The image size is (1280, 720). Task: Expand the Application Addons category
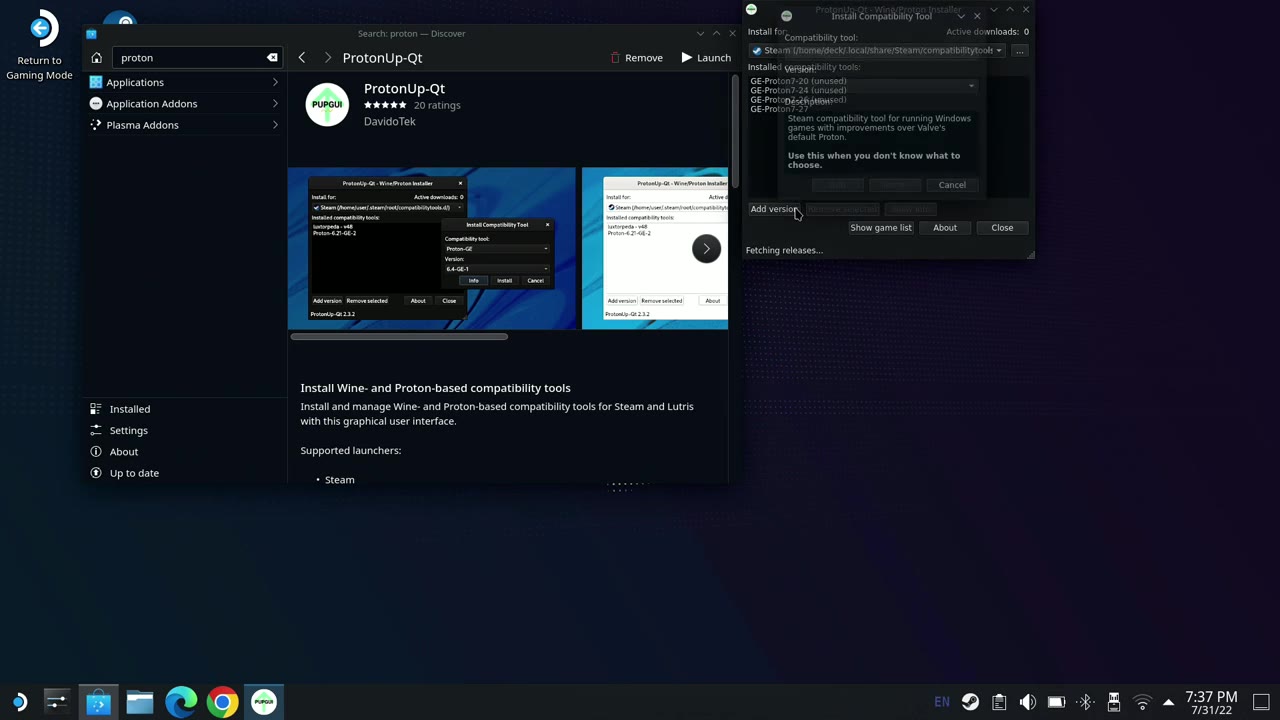click(x=184, y=104)
